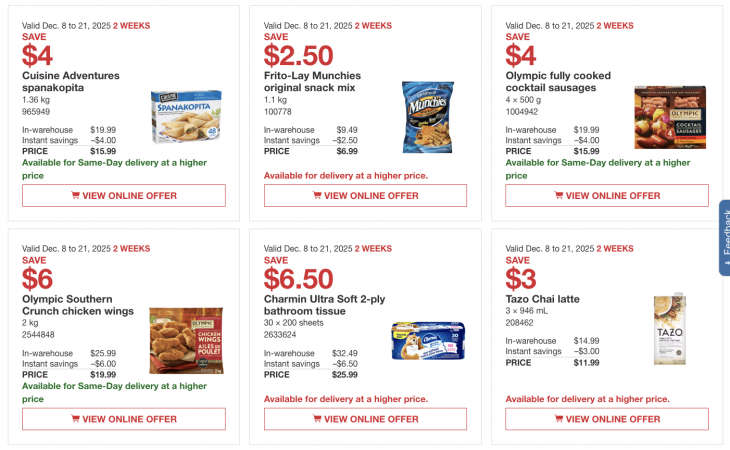Screen dimensions: 730x450
Task: Click the Munchies snack mix bag image
Action: click(x=427, y=115)
